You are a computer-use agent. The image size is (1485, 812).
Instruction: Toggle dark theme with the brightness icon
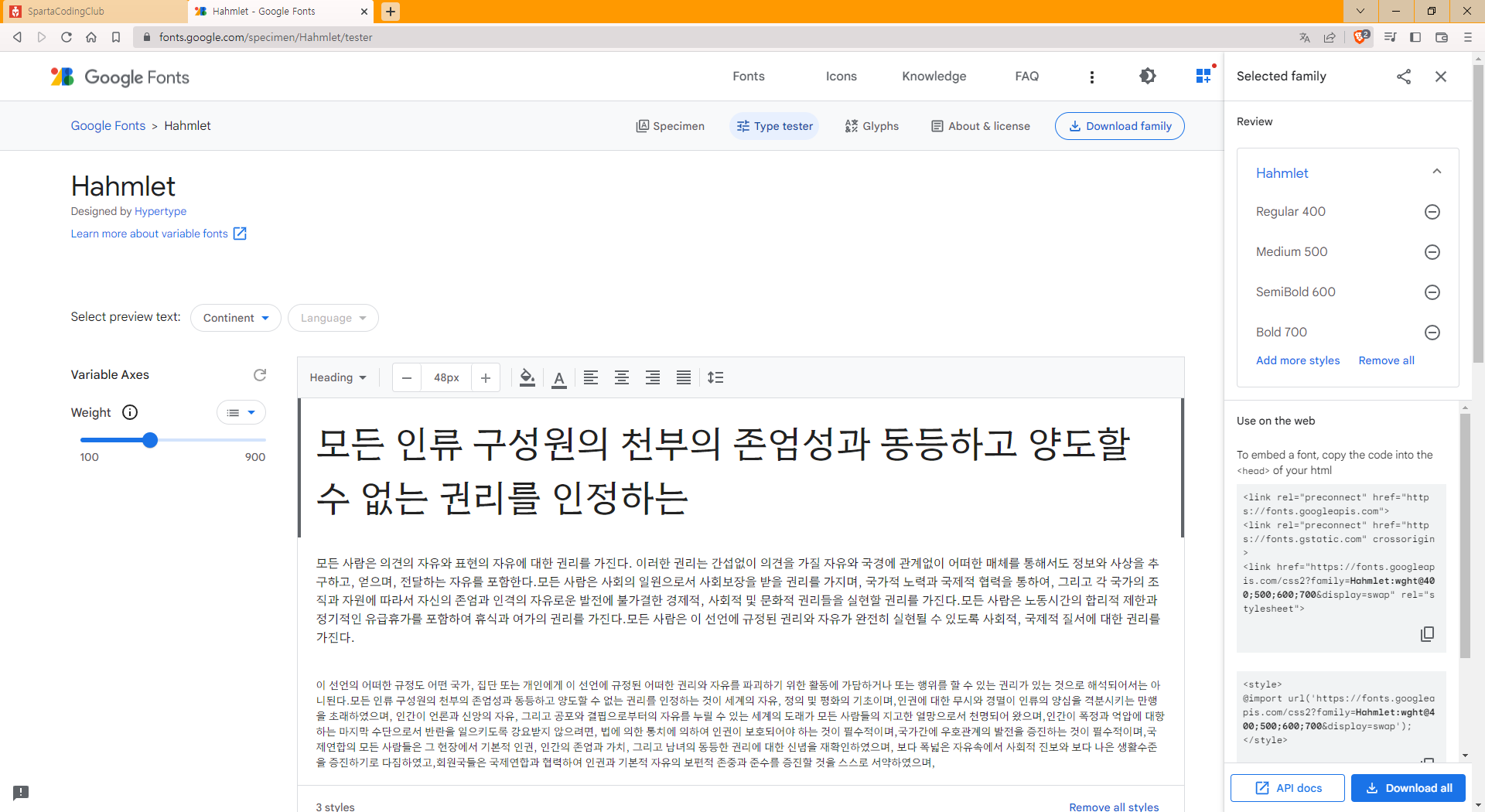(1148, 76)
